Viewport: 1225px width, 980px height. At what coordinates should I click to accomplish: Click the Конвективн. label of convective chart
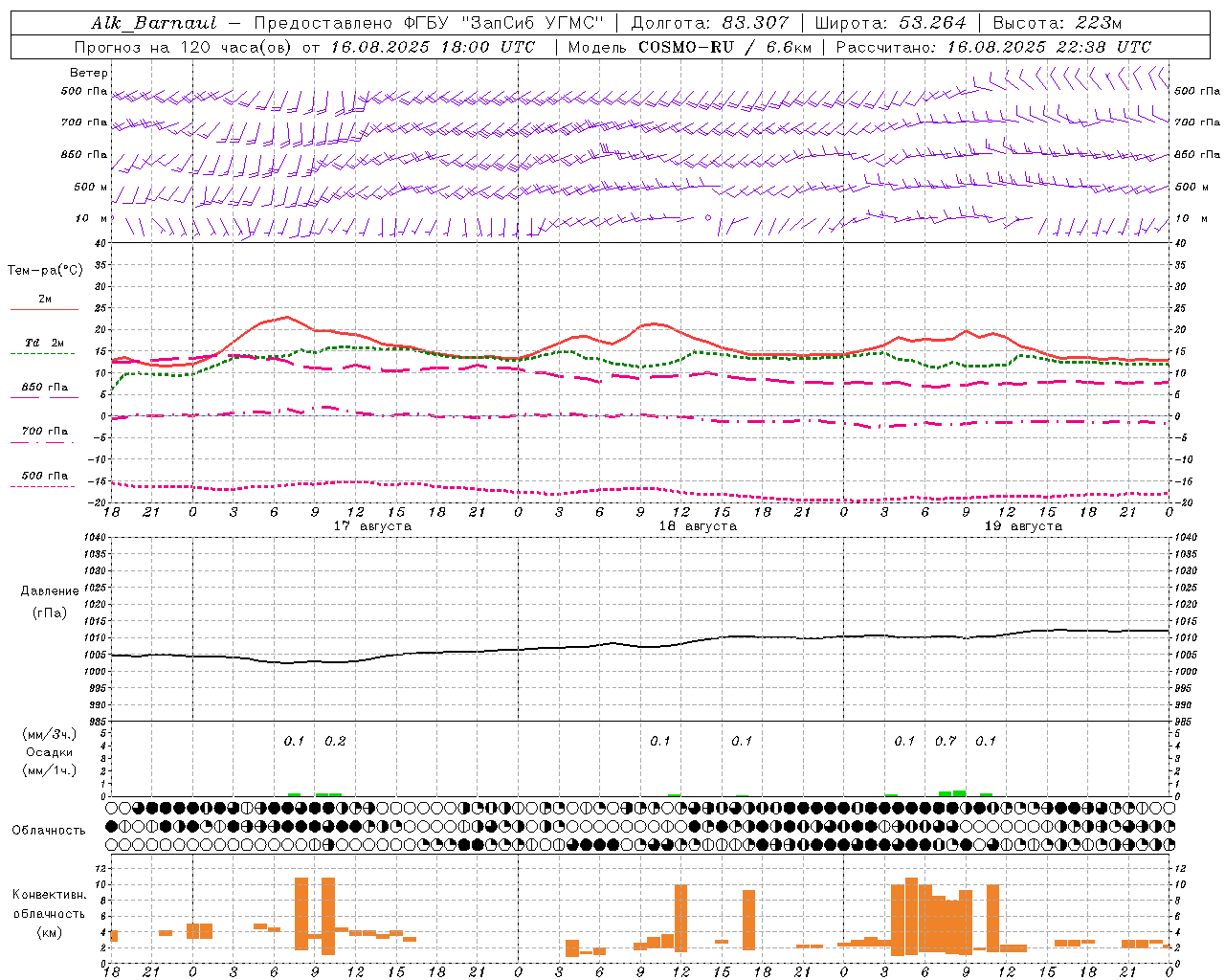49,895
